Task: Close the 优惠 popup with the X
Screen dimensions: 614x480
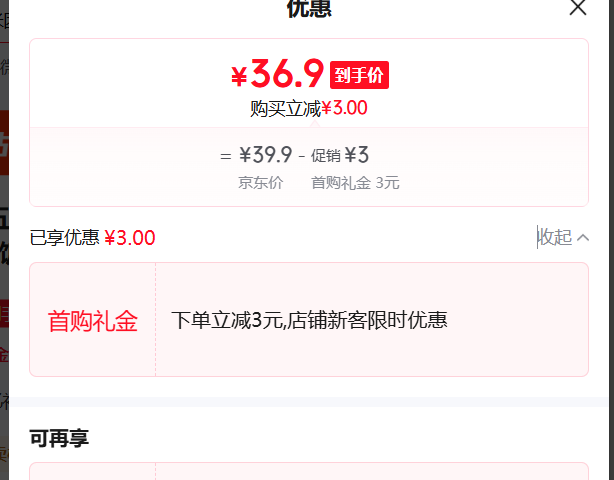Action: 578,7
